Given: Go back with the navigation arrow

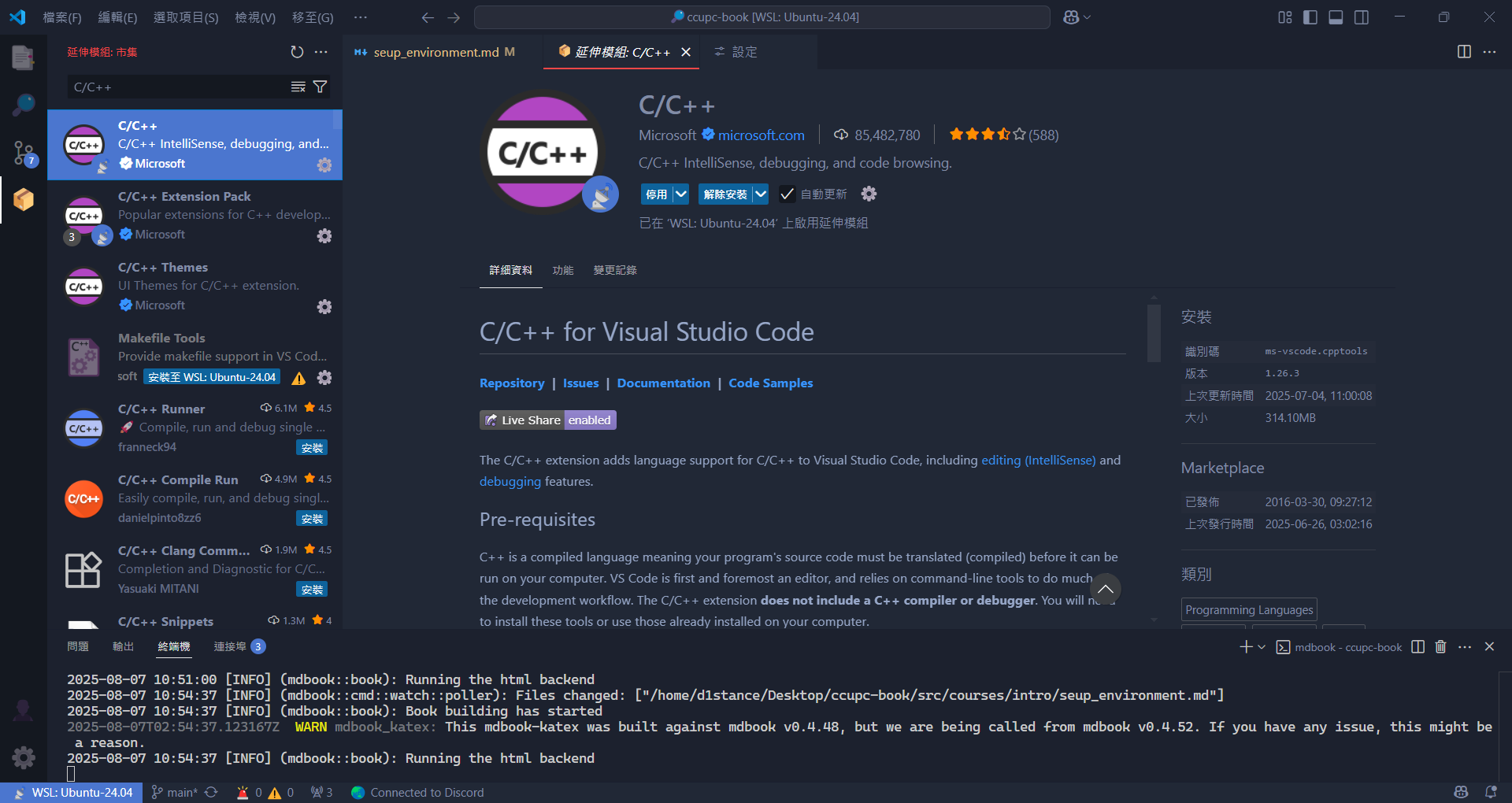Looking at the screenshot, I should tap(428, 17).
